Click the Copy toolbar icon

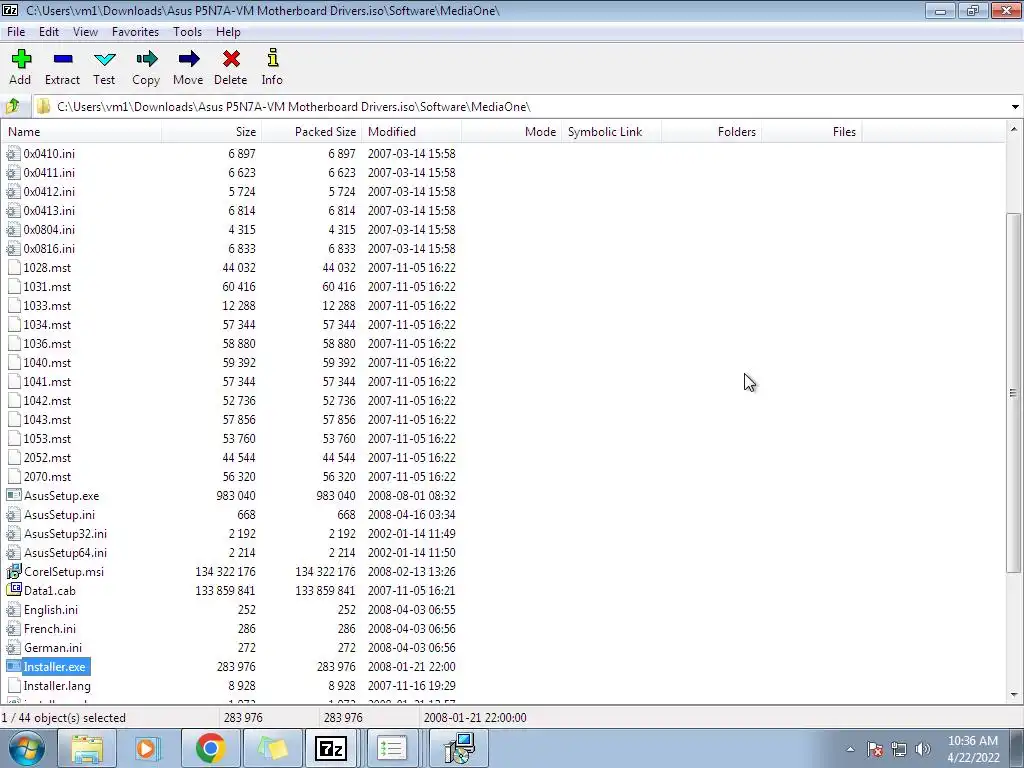tap(146, 59)
